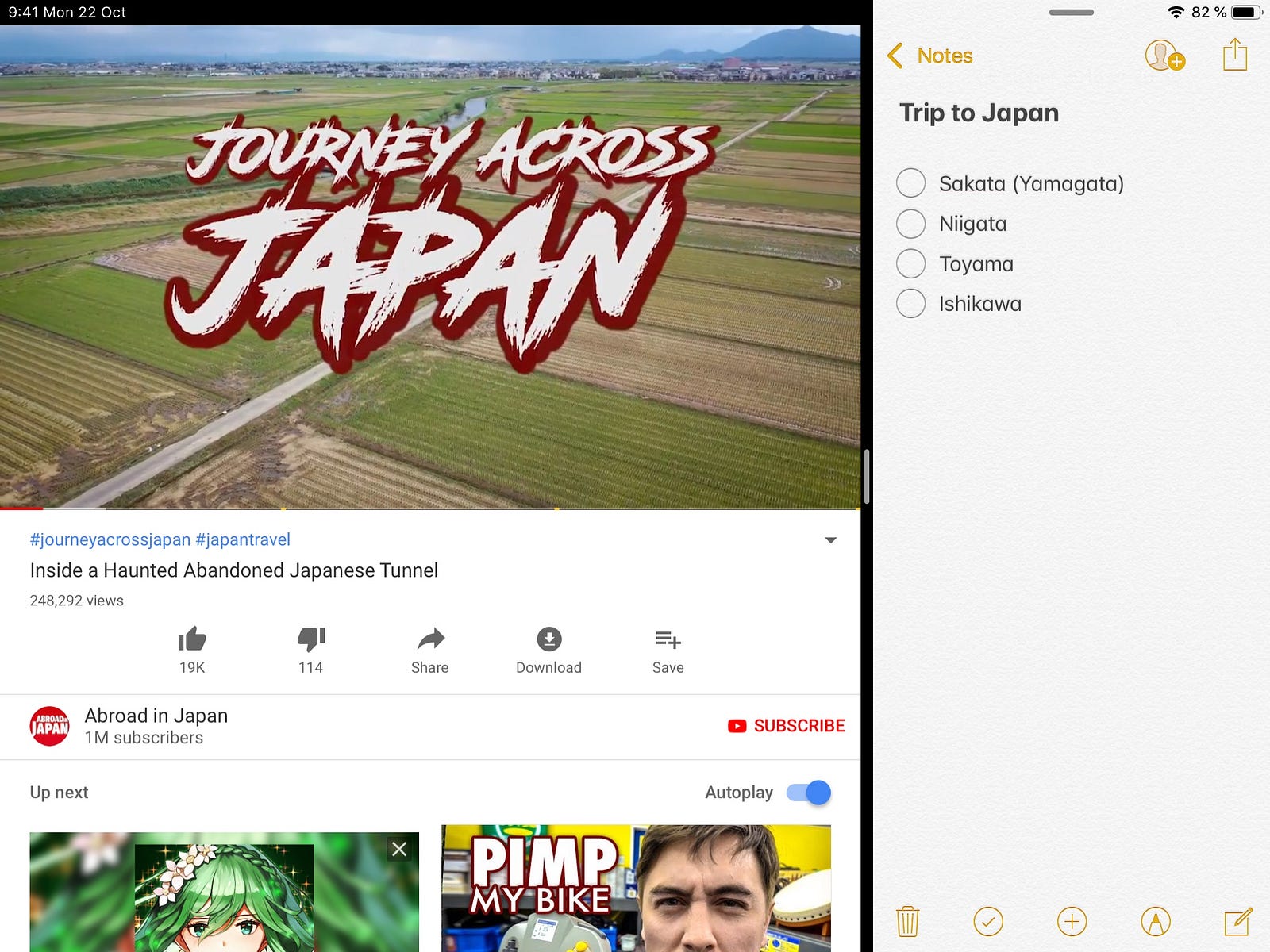The image size is (1270, 952).
Task: Compose a new note
Action: tap(1238, 921)
